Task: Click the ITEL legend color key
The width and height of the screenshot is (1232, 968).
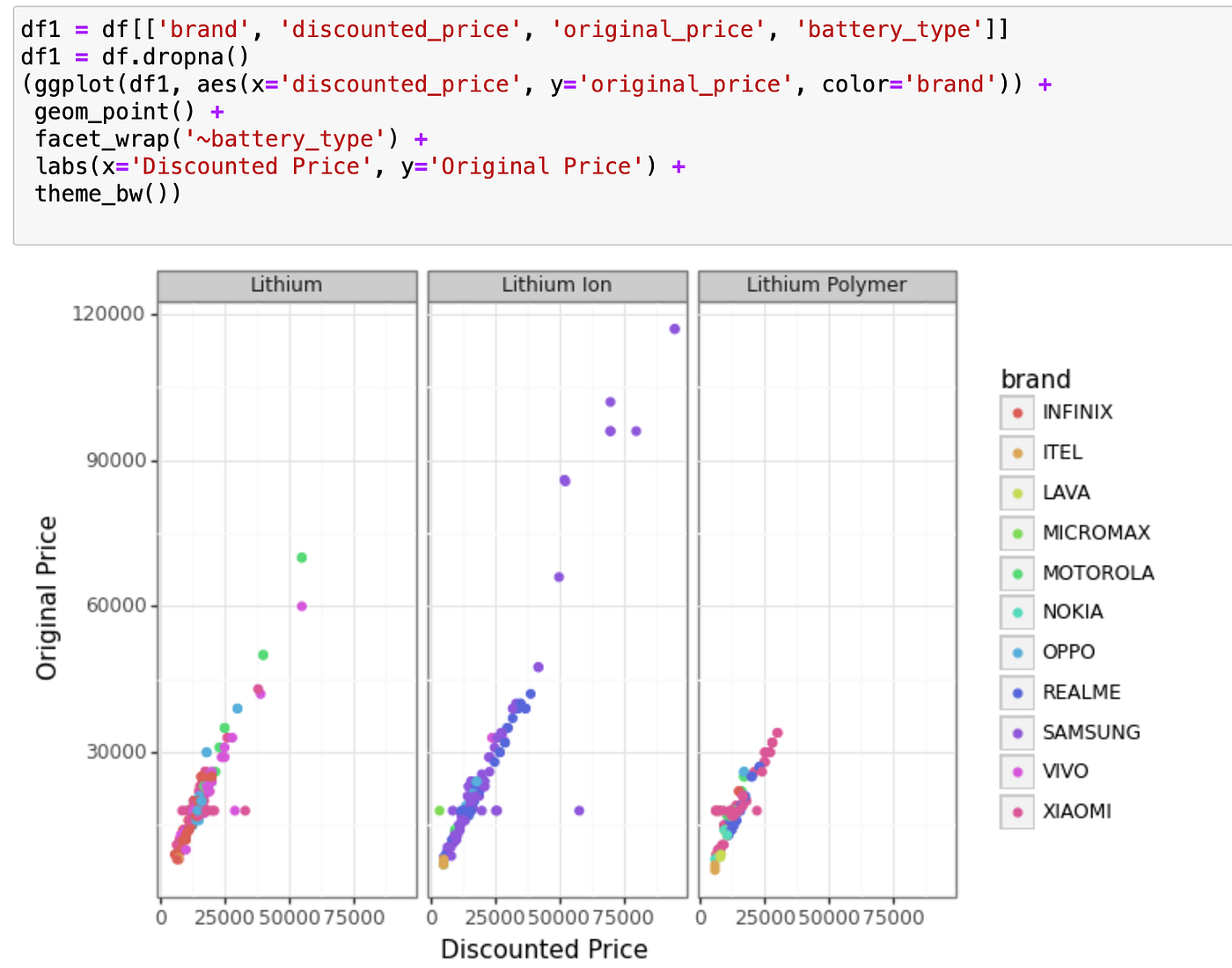Action: coord(1017,453)
